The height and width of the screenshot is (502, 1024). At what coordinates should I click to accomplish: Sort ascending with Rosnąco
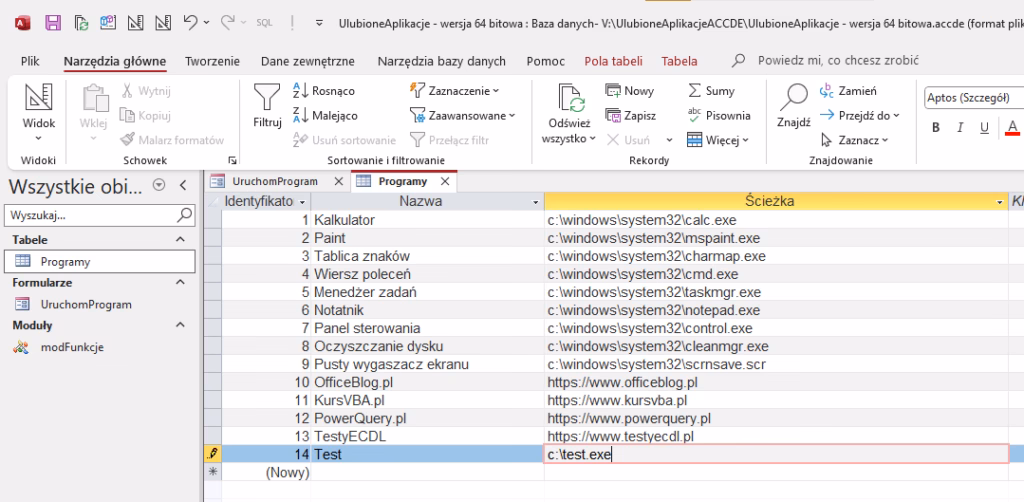point(324,91)
